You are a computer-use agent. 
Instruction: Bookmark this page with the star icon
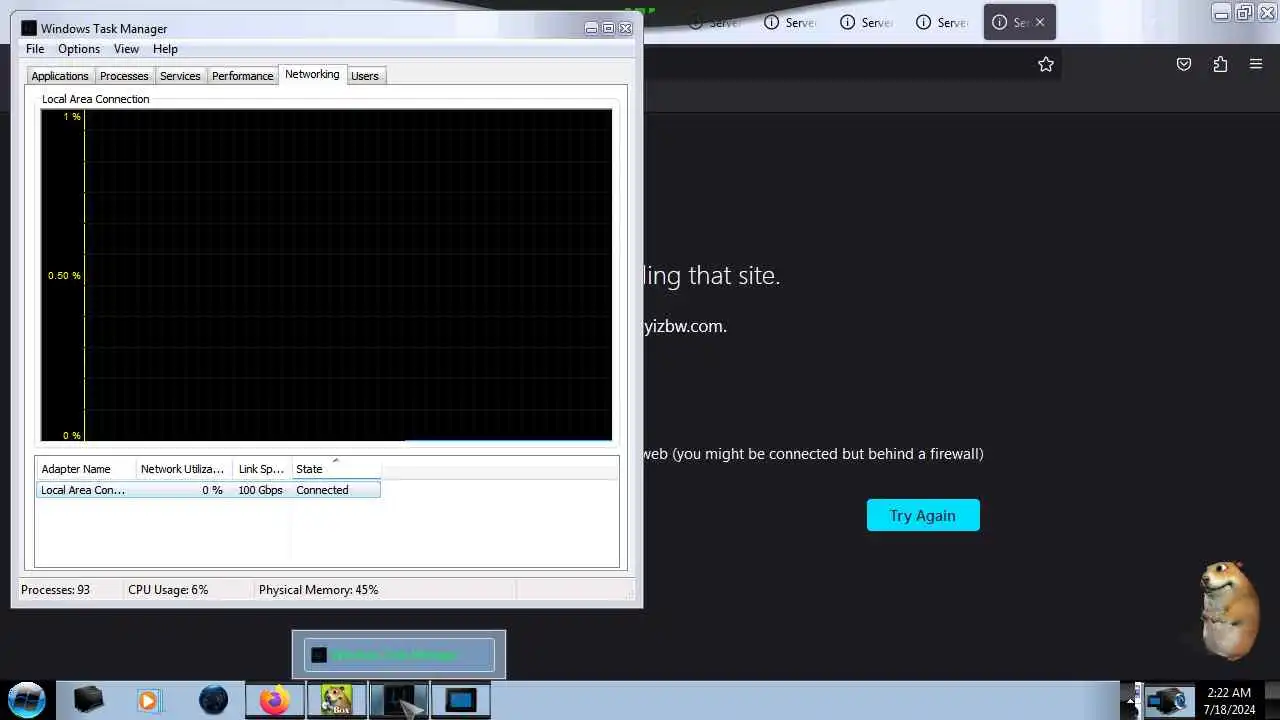click(1045, 64)
